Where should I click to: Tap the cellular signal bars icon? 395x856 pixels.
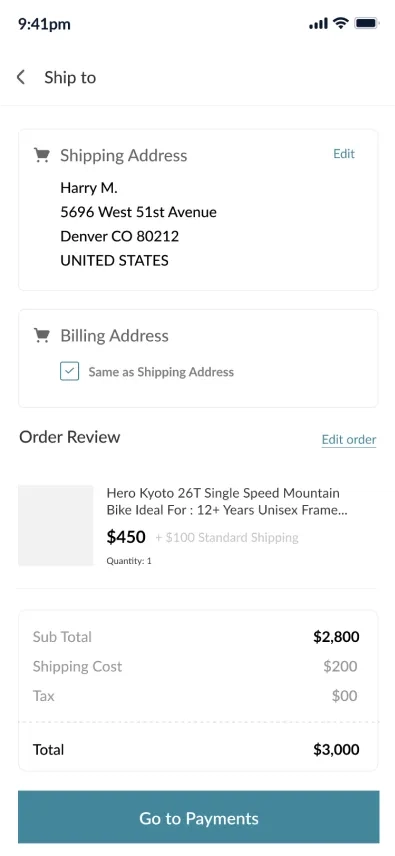[x=319, y=23]
